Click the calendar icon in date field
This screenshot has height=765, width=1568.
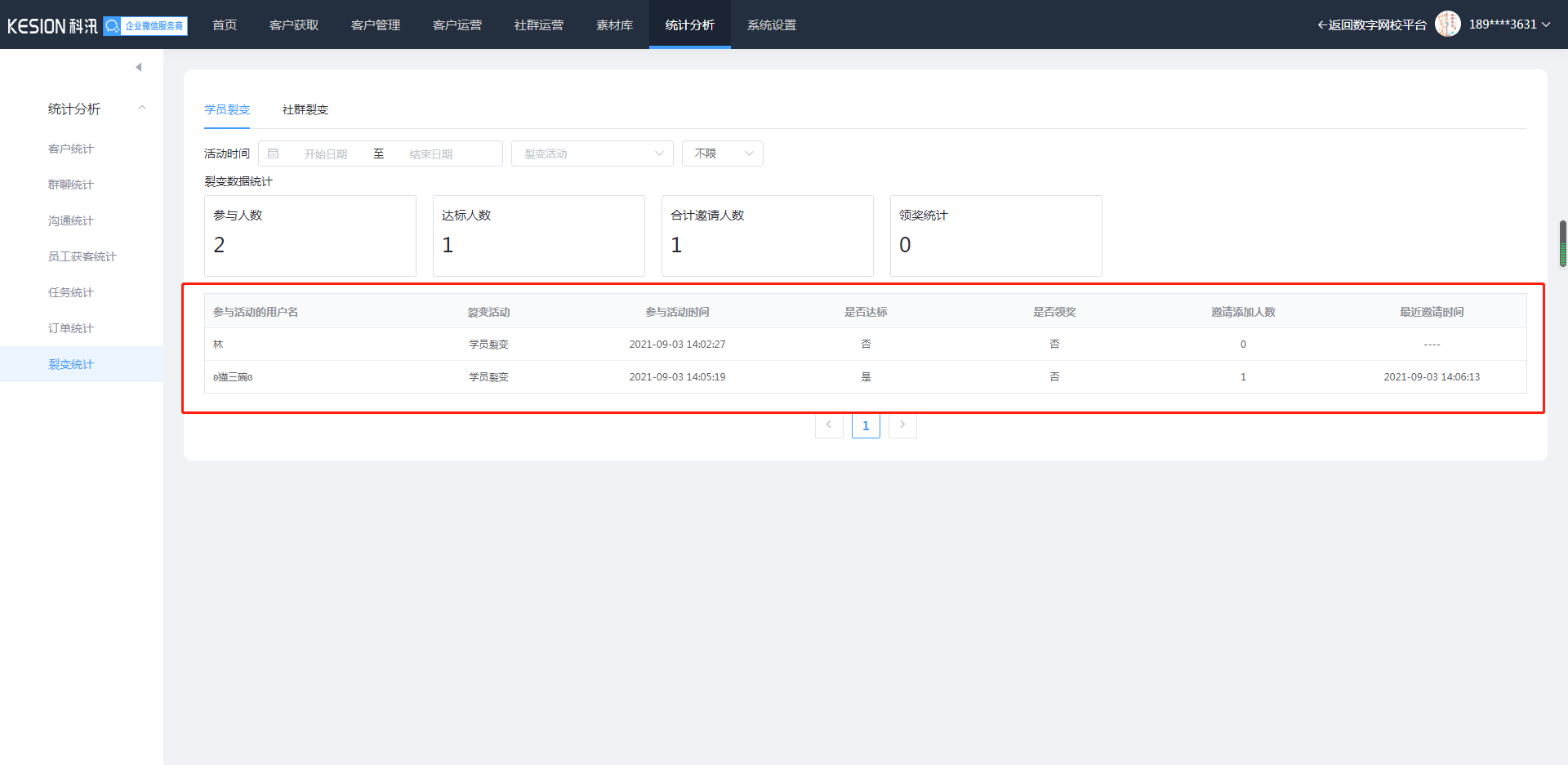click(274, 153)
